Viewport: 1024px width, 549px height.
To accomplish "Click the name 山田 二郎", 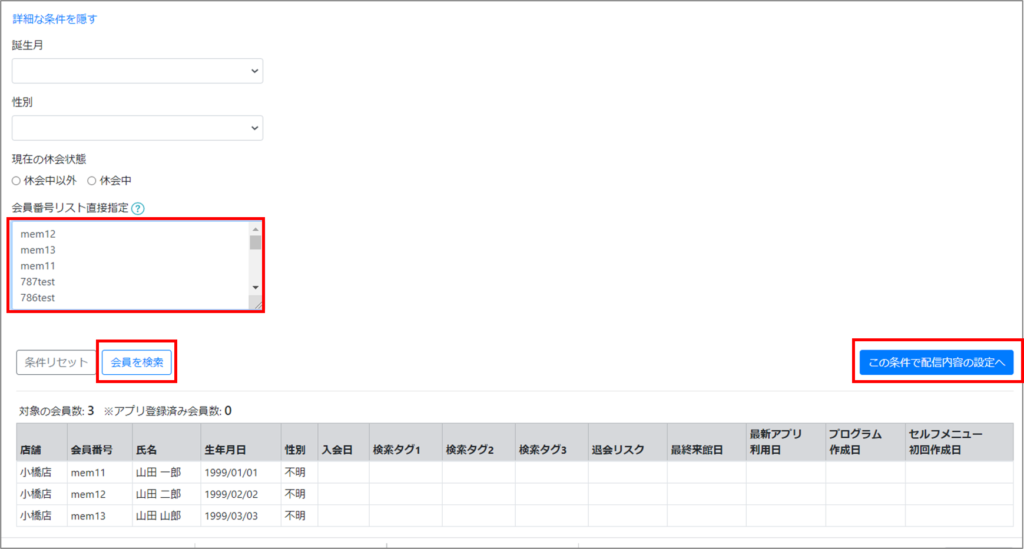I will click(158, 494).
